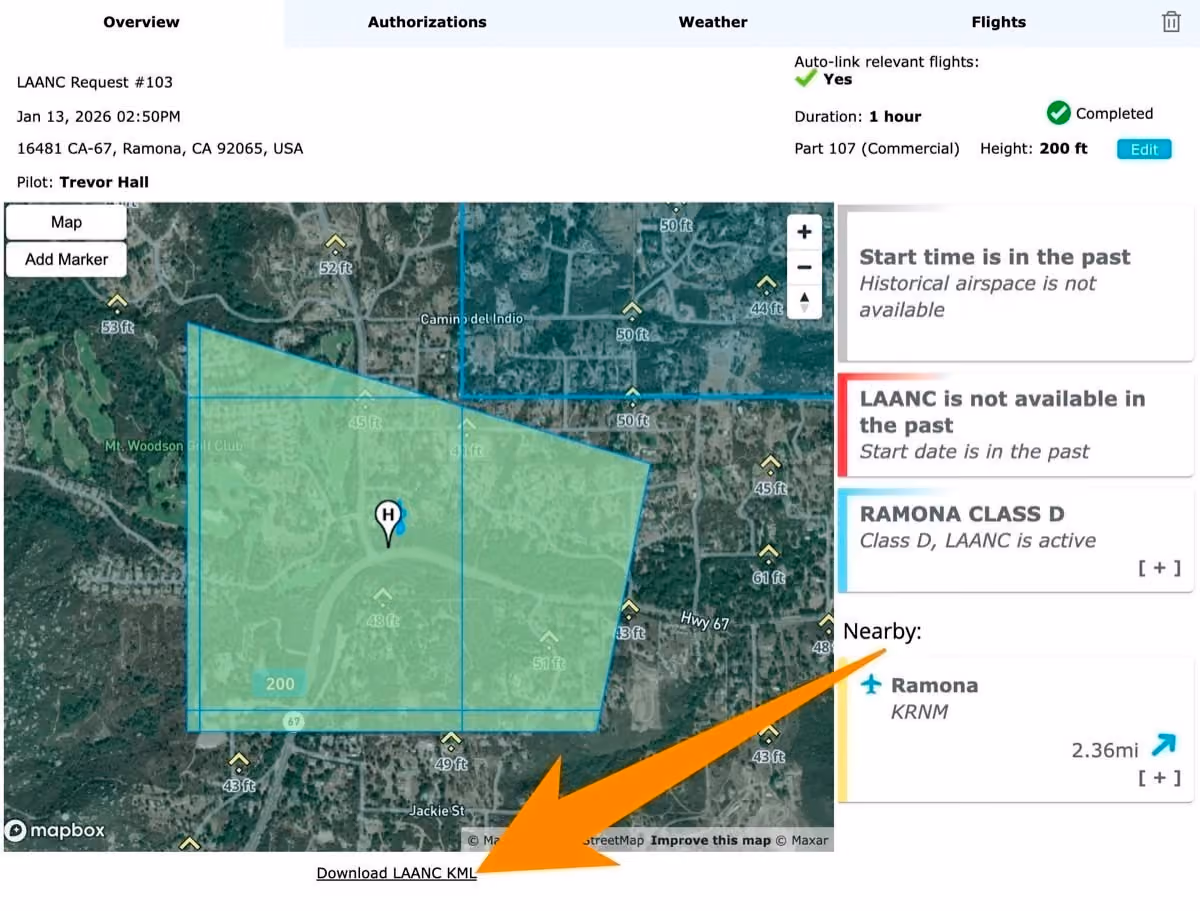Click the 200 altitude grid label
The image size is (1200, 911).
(x=280, y=683)
